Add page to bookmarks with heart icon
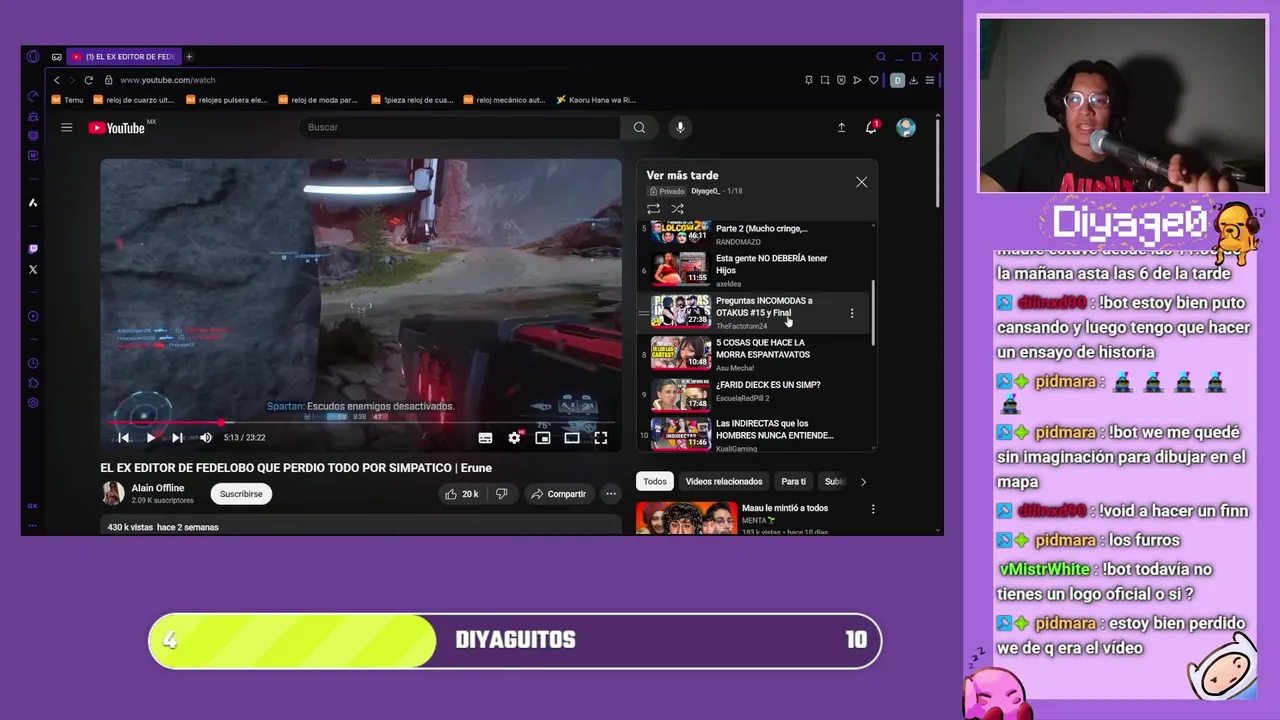Viewport: 1280px width, 720px height. (873, 80)
